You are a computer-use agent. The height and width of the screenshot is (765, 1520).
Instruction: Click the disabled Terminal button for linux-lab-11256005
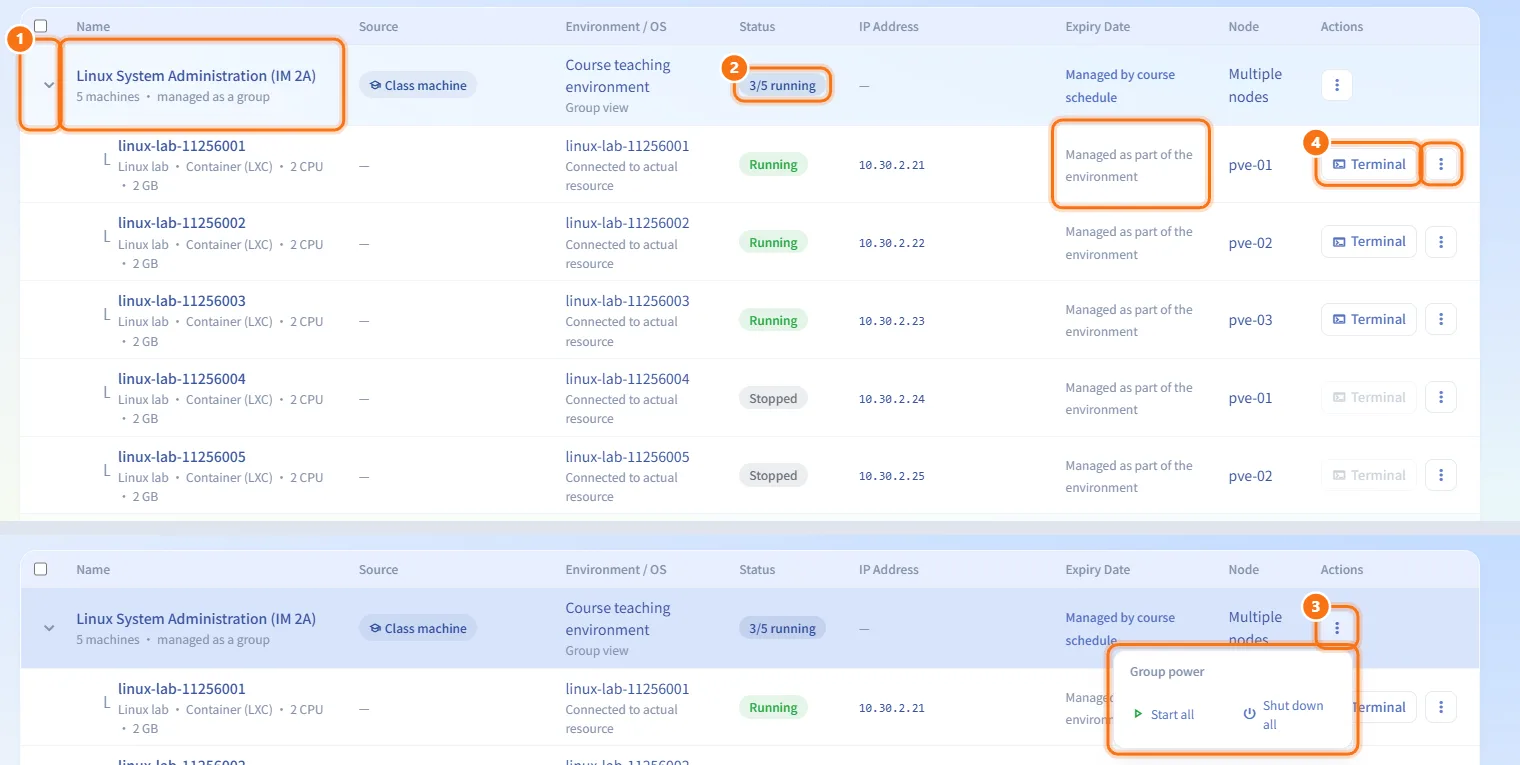(1369, 475)
